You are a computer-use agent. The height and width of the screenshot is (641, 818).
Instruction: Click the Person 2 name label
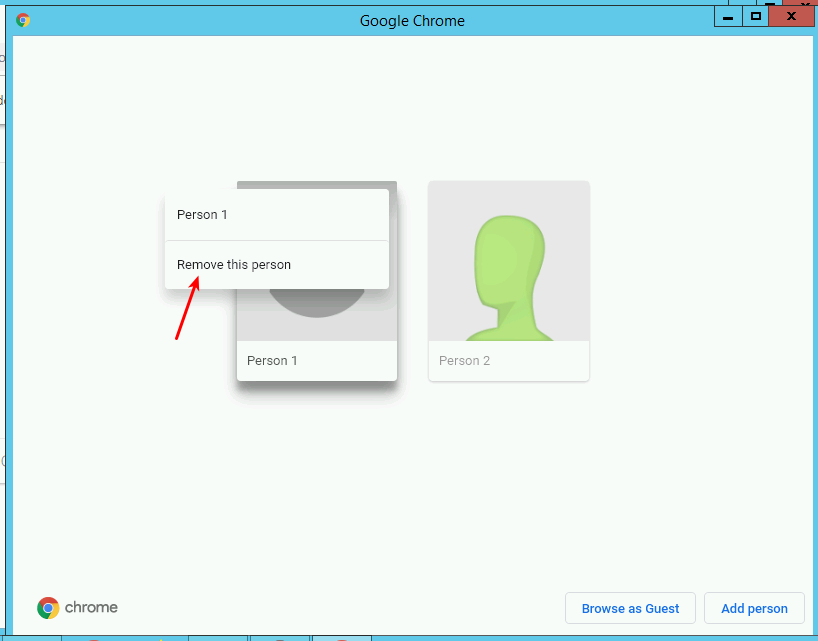464,361
